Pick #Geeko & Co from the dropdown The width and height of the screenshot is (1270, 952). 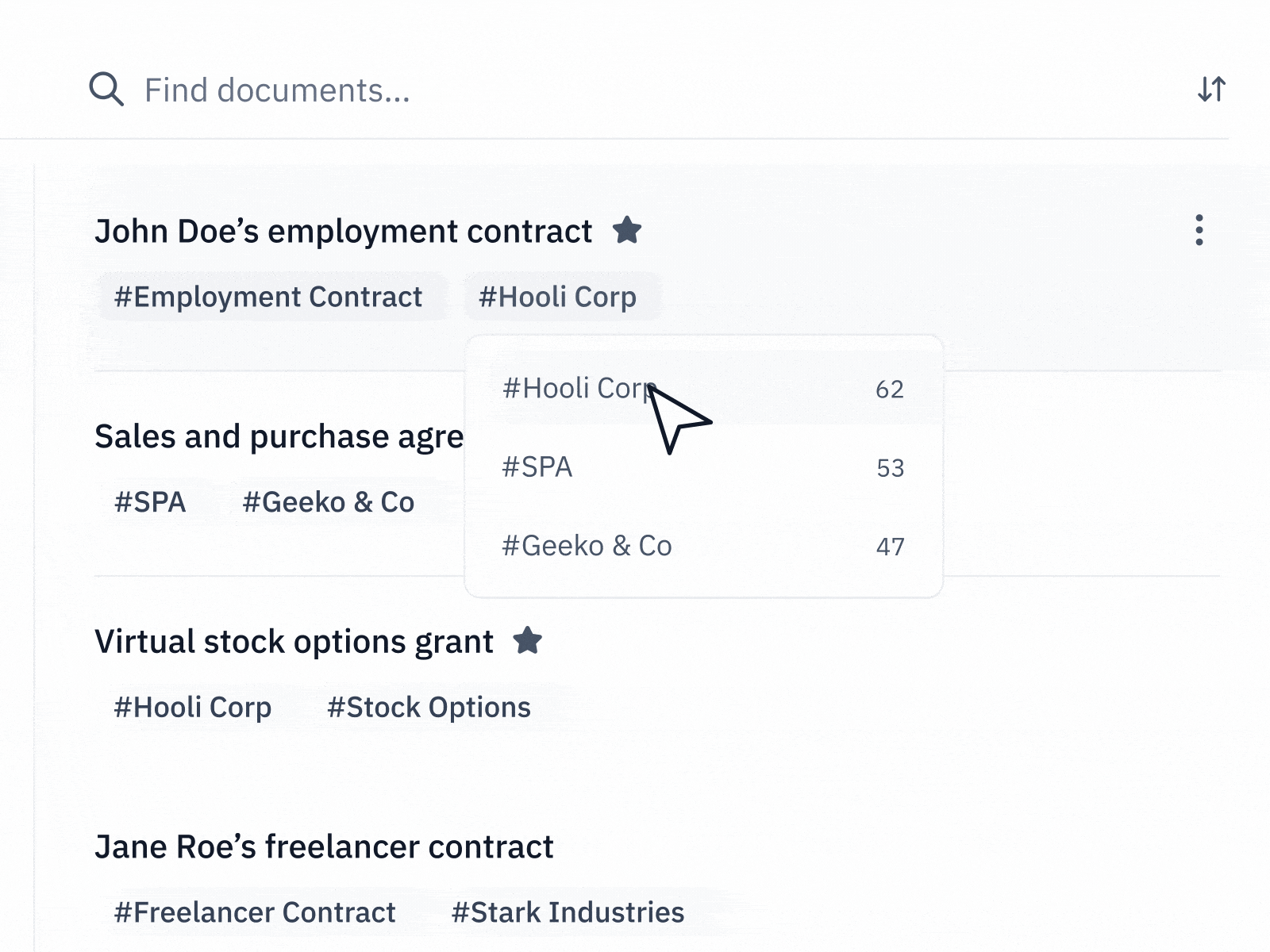pos(587,546)
